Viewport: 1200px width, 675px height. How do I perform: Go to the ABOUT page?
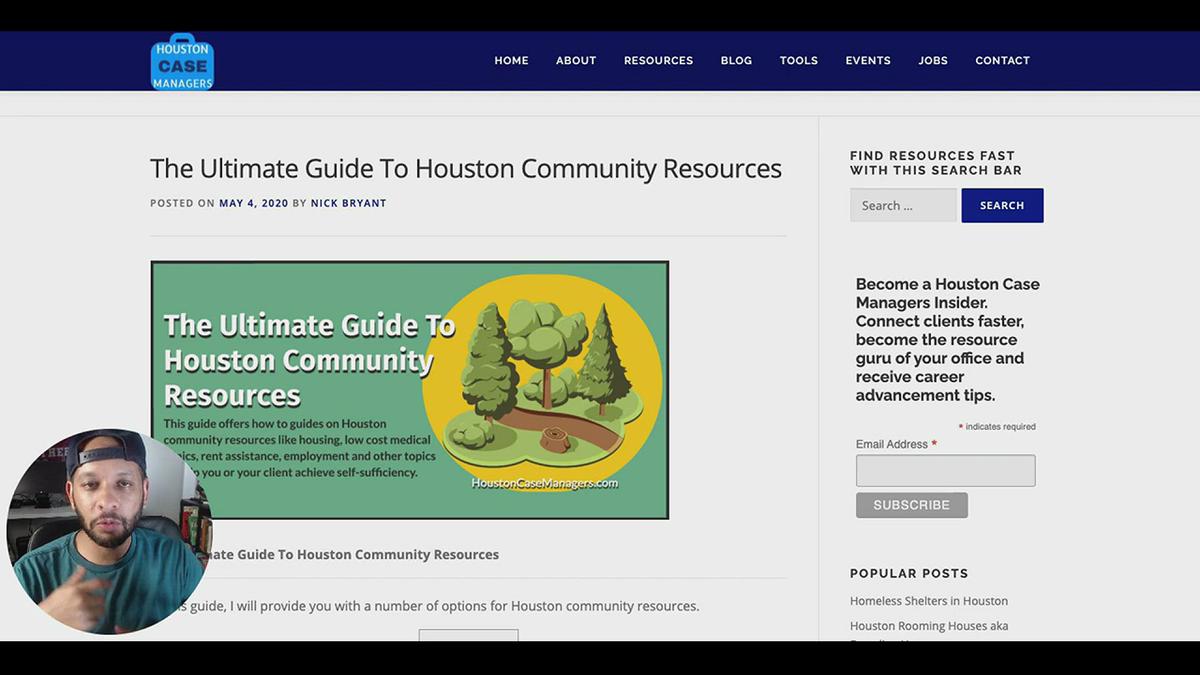(x=576, y=61)
